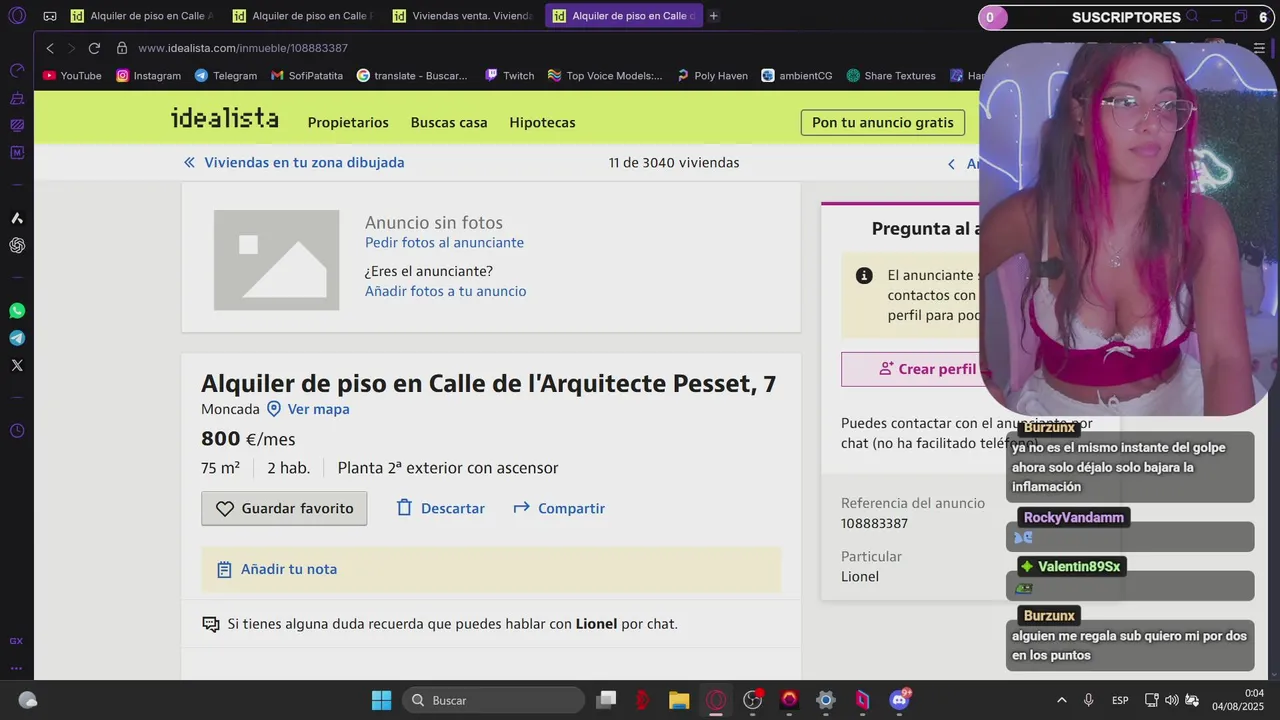Viewport: 1280px width, 720px height.
Task: Open History clock icon in sidebar
Action: coord(17,431)
